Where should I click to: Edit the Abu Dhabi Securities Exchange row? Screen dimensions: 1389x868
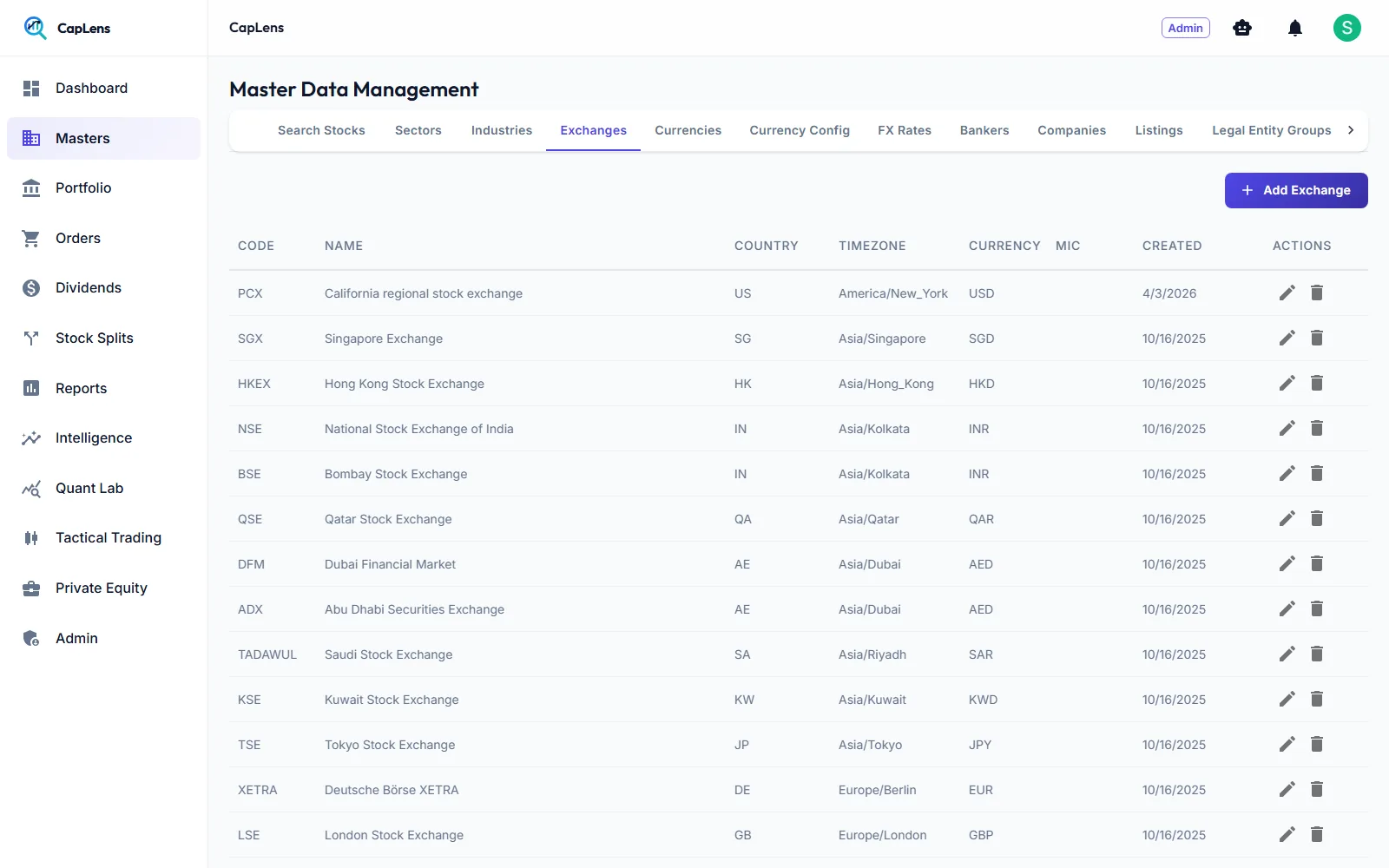click(x=1287, y=608)
